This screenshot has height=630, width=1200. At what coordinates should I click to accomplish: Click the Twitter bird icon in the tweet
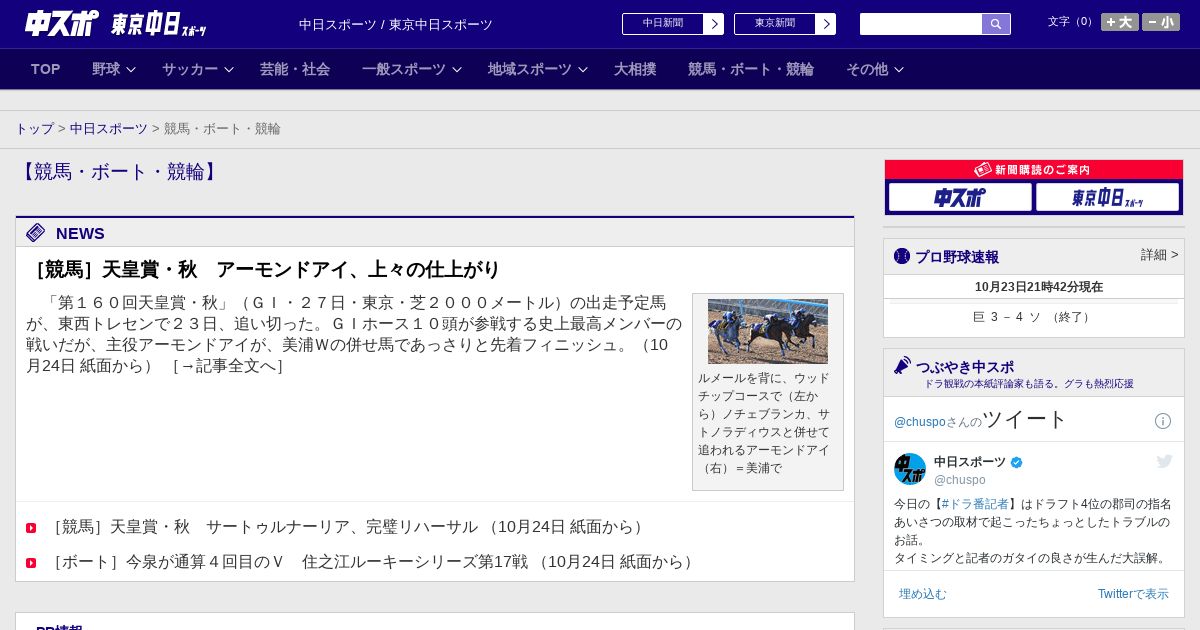pyautogui.click(x=1164, y=461)
